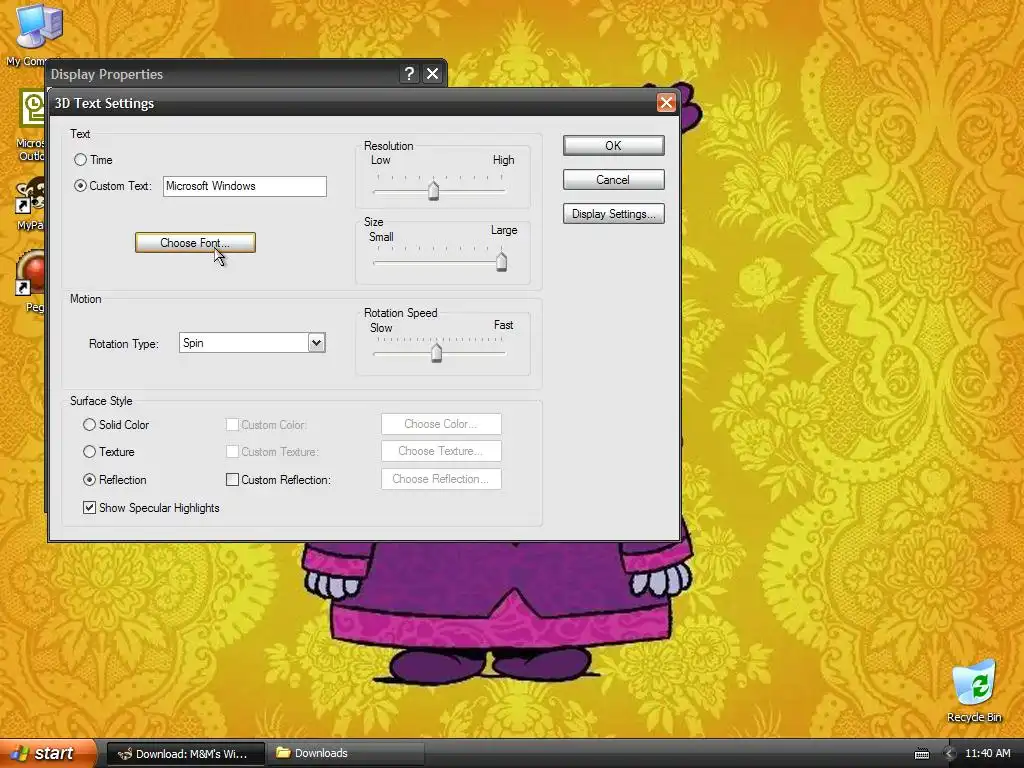Click the Size slider thumb
Screen dimensions: 1024x768
[501, 261]
